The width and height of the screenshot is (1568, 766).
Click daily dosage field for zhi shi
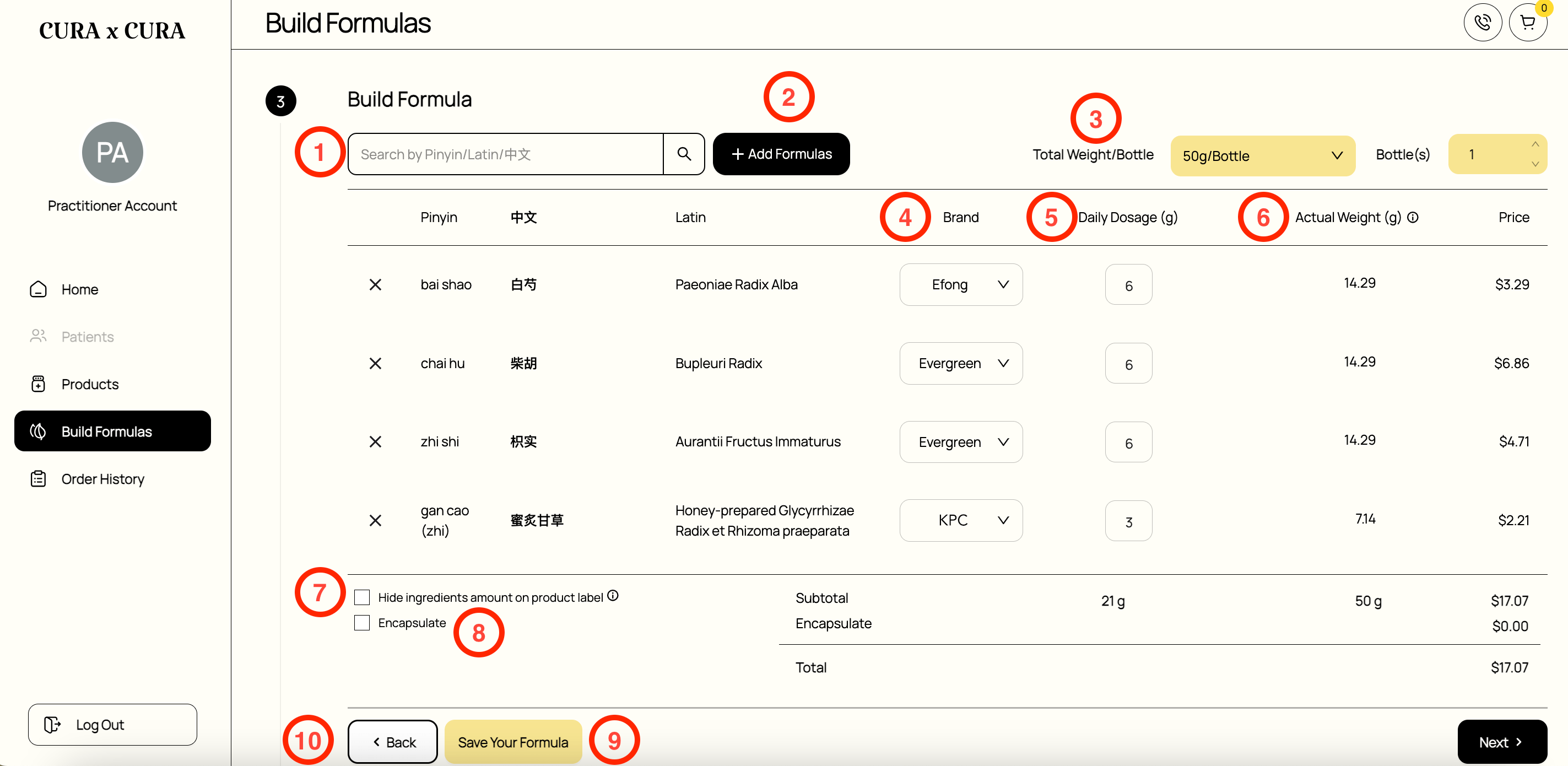(1128, 442)
